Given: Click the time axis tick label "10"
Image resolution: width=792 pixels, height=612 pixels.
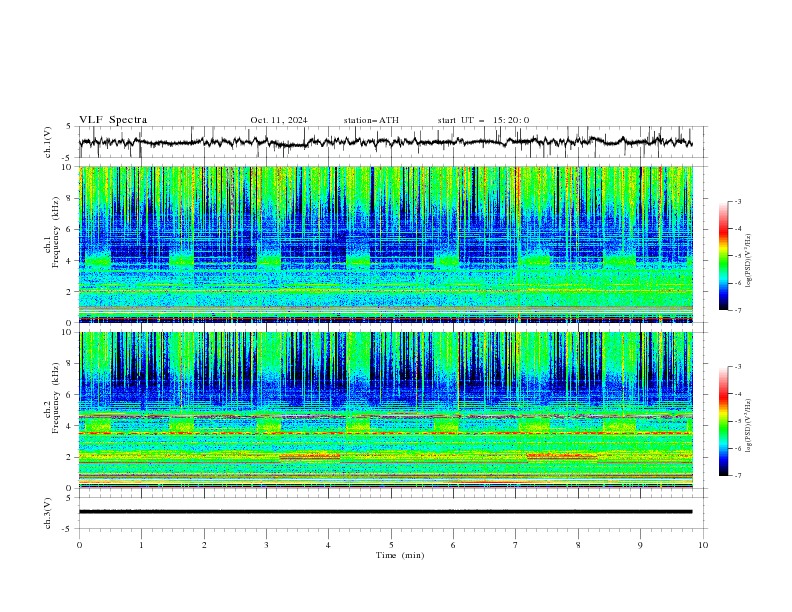Looking at the screenshot, I should (703, 545).
